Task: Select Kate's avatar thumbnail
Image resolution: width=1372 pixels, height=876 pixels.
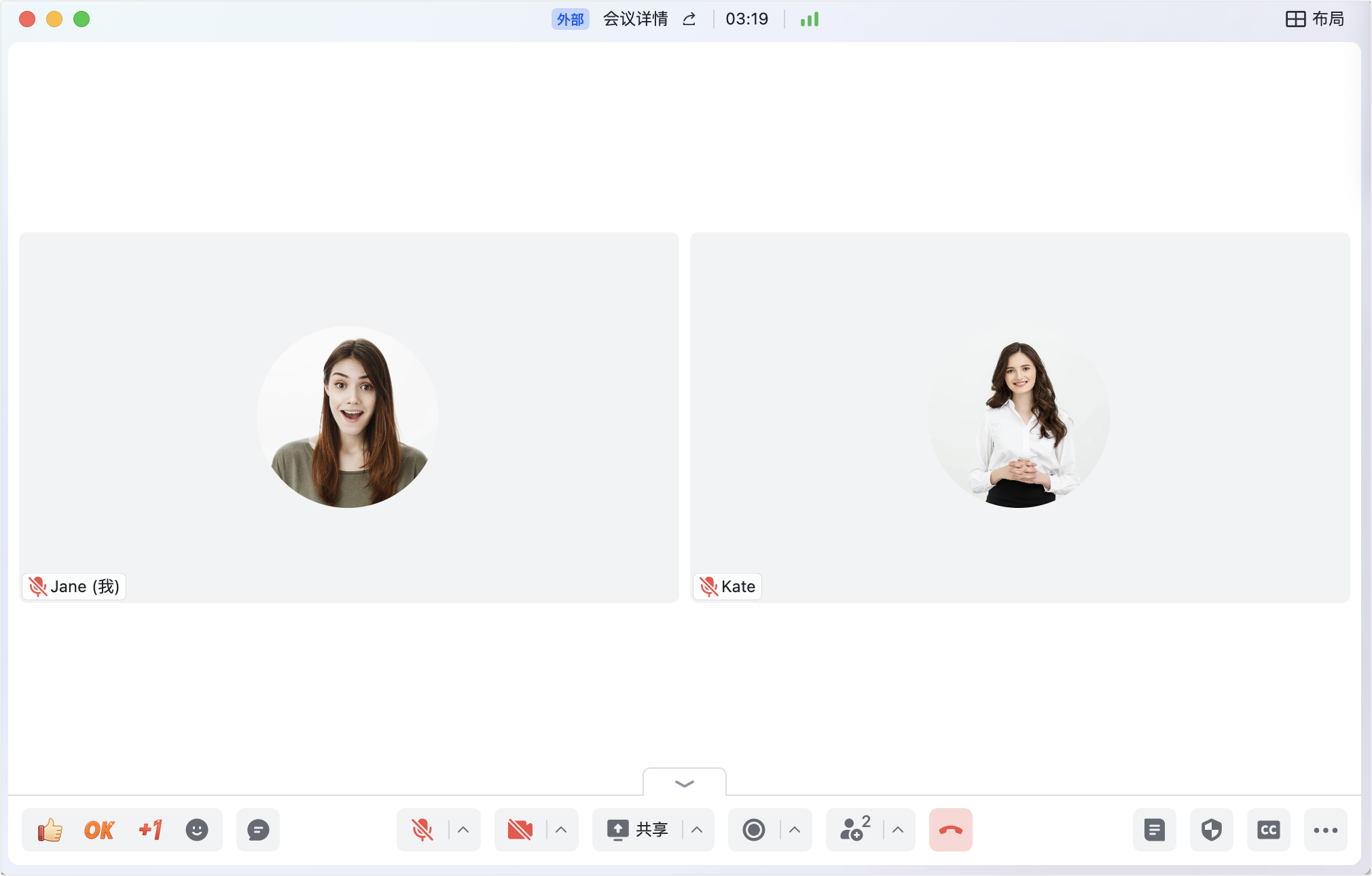Action: [1019, 417]
